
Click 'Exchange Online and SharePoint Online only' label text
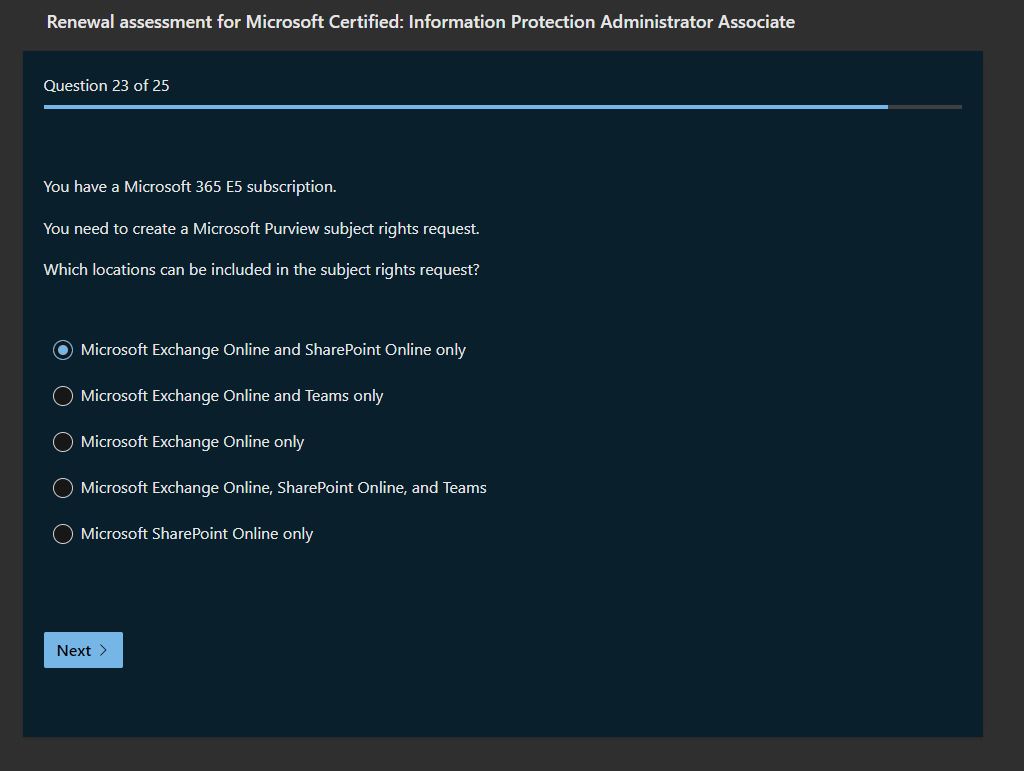click(273, 350)
